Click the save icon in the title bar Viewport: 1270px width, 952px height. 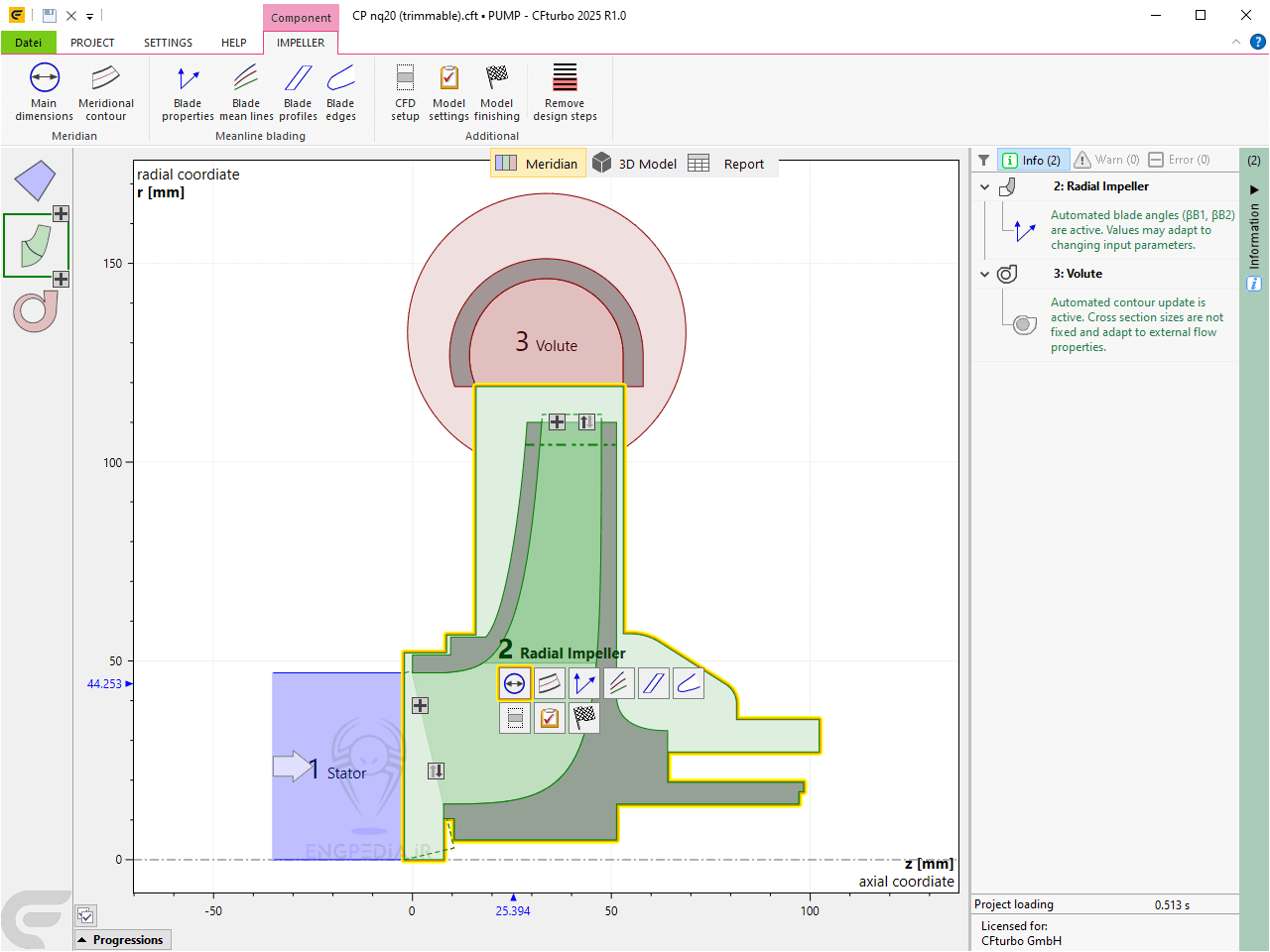coord(49,16)
